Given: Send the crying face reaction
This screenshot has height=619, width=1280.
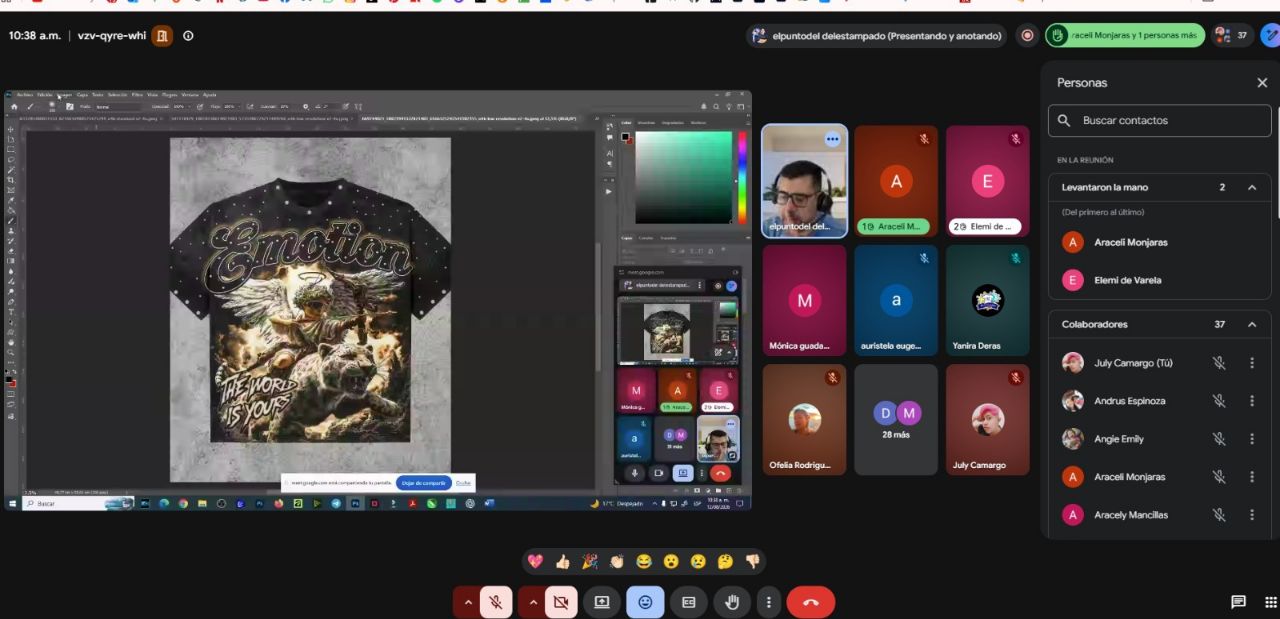Looking at the screenshot, I should (698, 561).
